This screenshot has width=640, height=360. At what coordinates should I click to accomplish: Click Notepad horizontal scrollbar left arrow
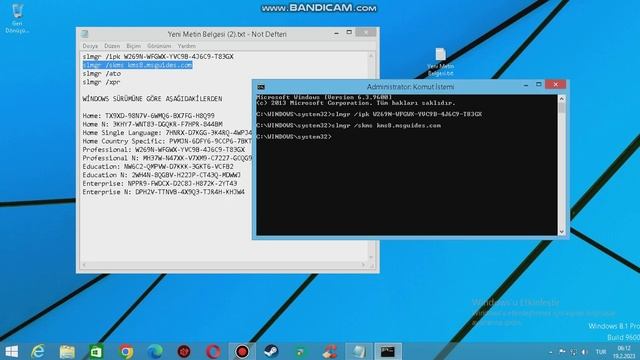pyautogui.click(x=84, y=265)
